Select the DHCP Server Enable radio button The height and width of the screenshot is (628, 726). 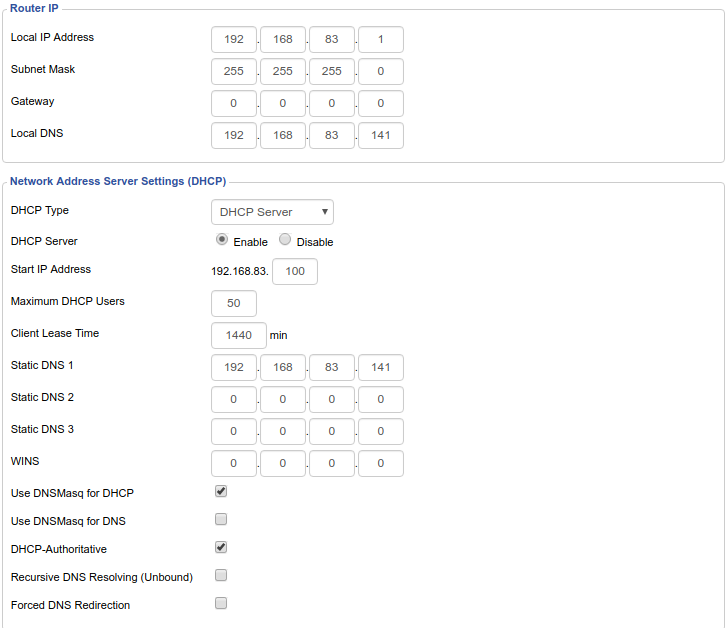222,240
